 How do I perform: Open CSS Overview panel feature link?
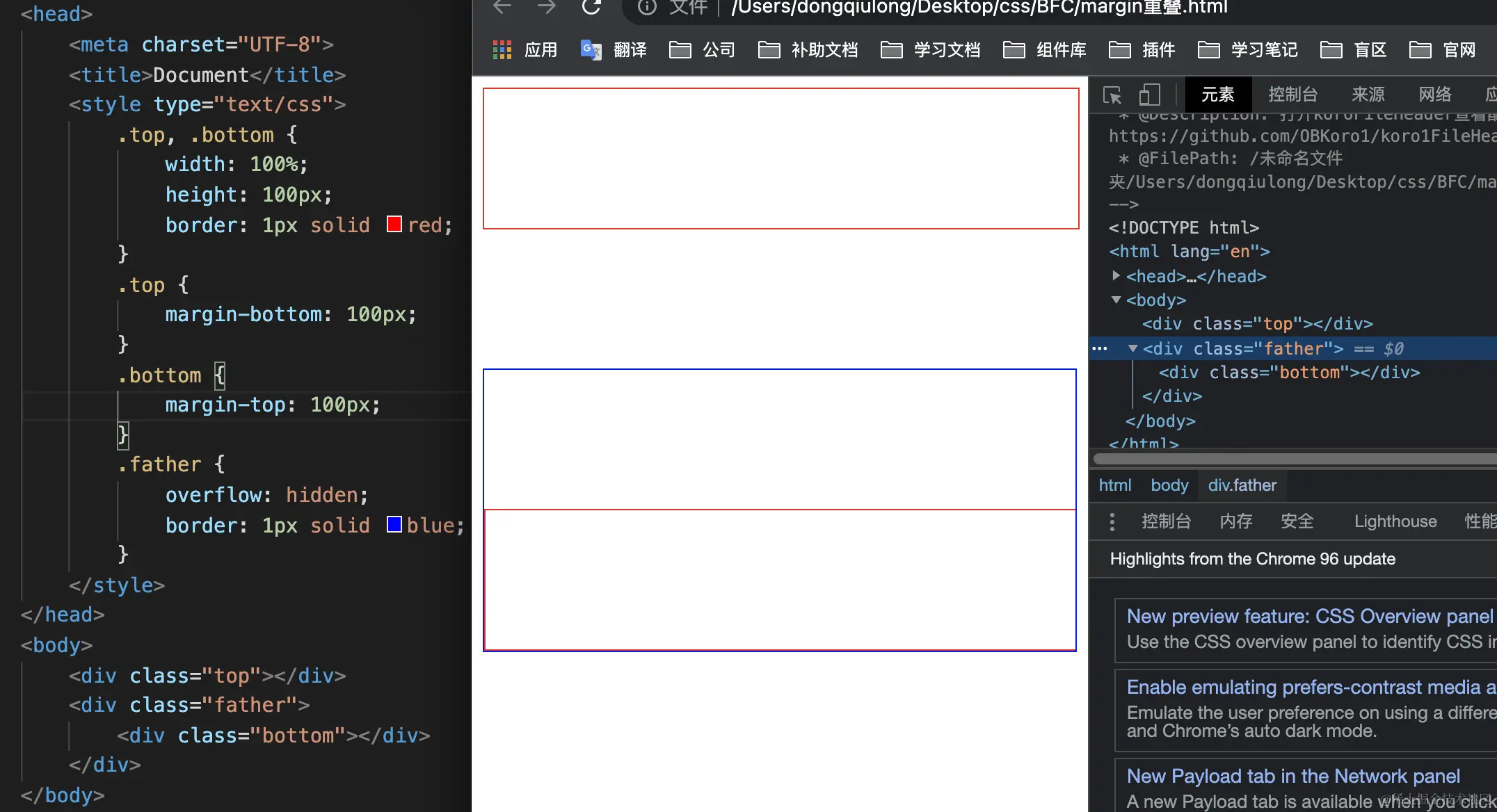click(x=1309, y=617)
